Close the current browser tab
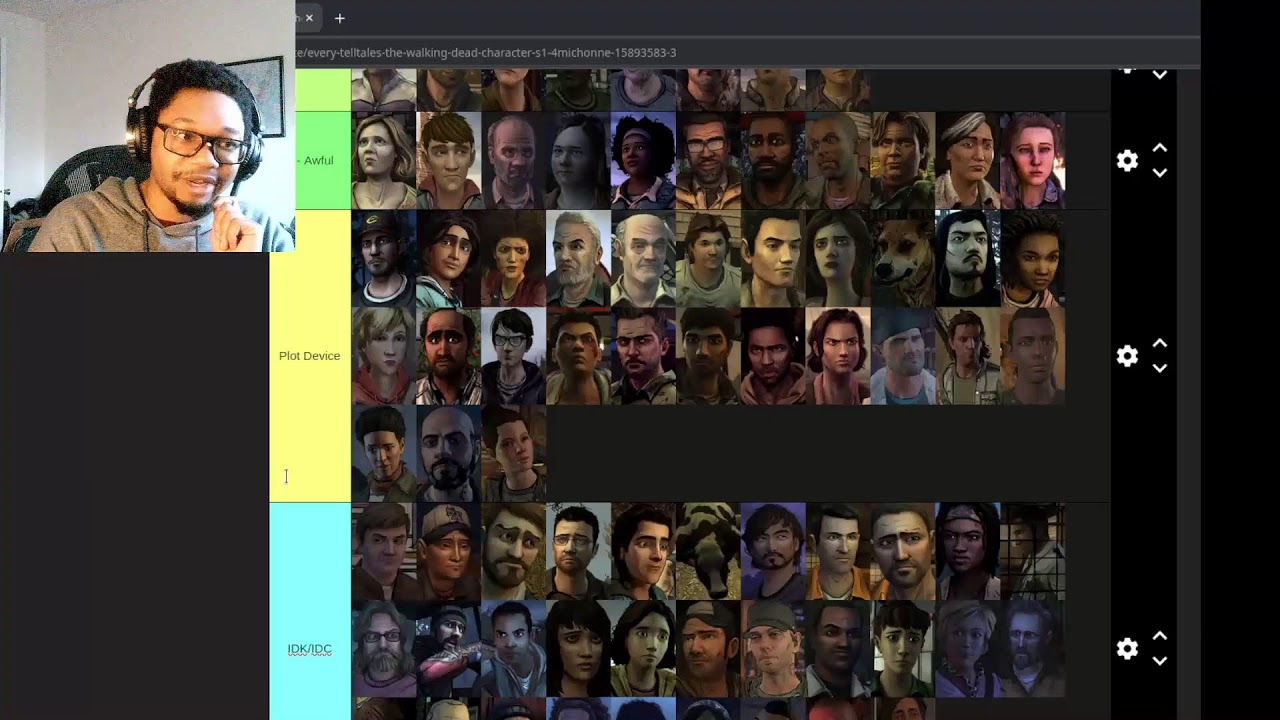 pos(309,18)
